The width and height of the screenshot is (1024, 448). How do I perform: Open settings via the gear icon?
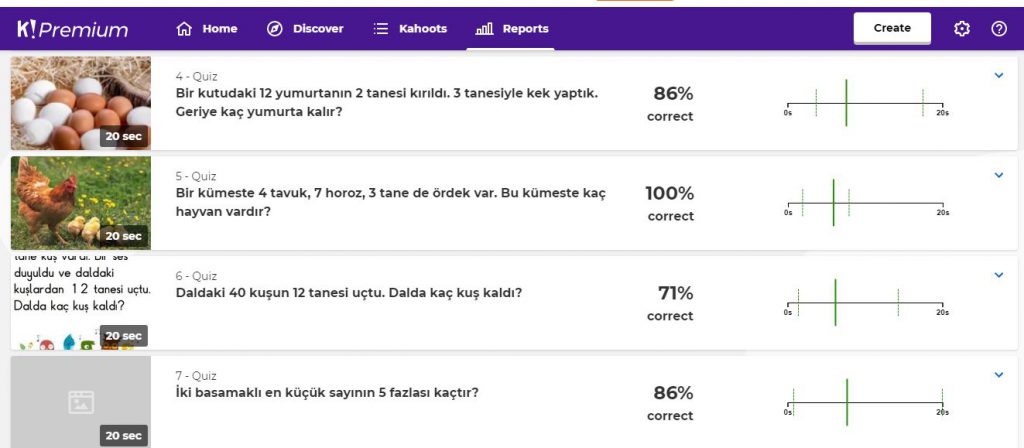coord(961,29)
